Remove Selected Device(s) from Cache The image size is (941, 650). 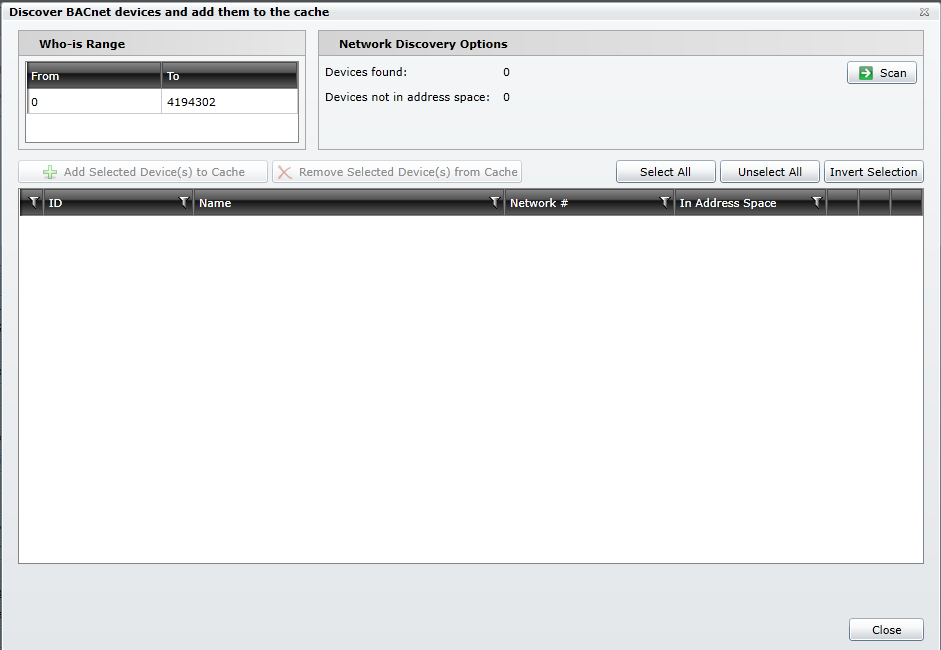point(397,172)
